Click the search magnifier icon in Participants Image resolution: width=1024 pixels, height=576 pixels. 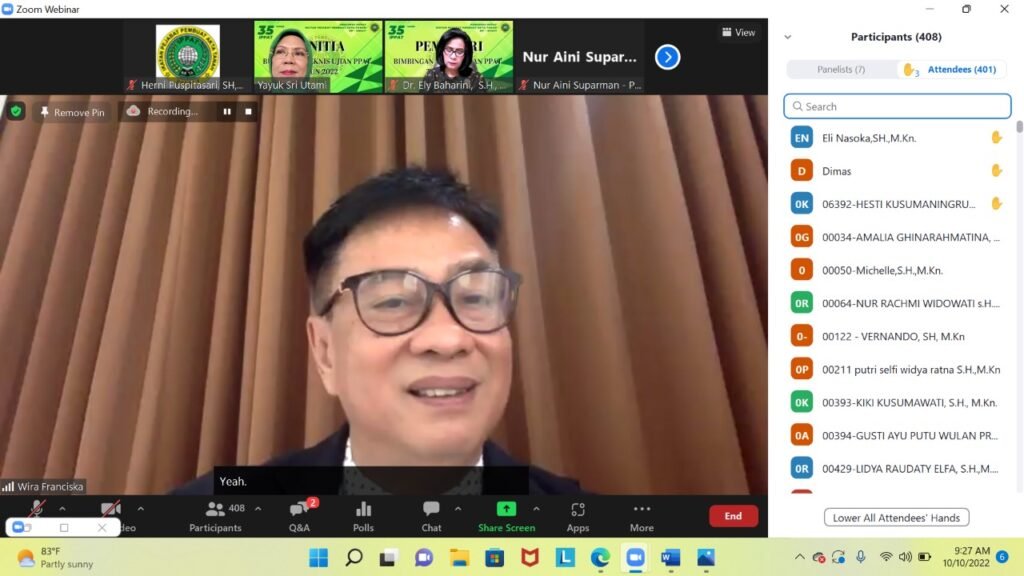797,106
